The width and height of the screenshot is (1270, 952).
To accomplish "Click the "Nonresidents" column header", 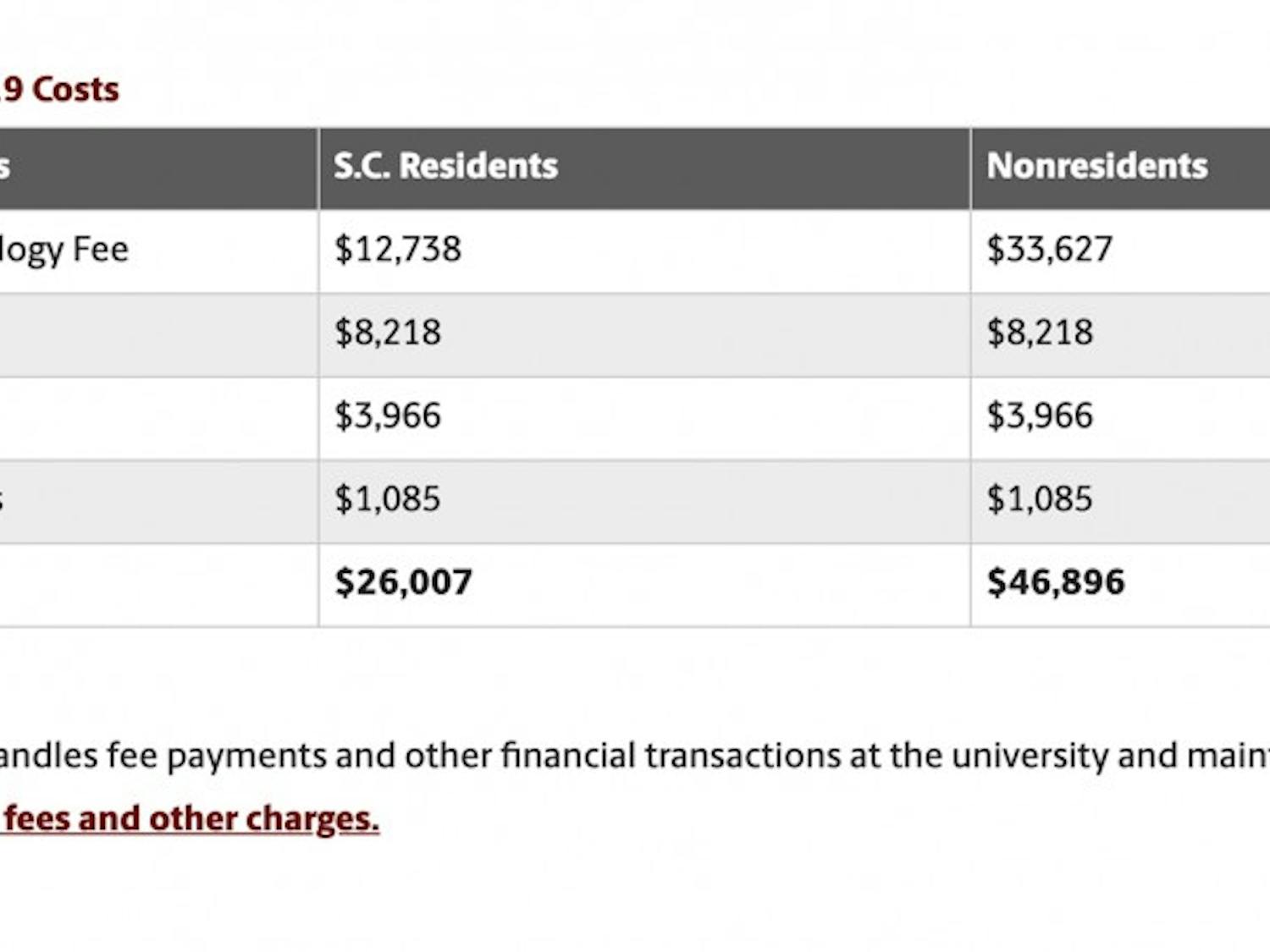I will (1096, 166).
